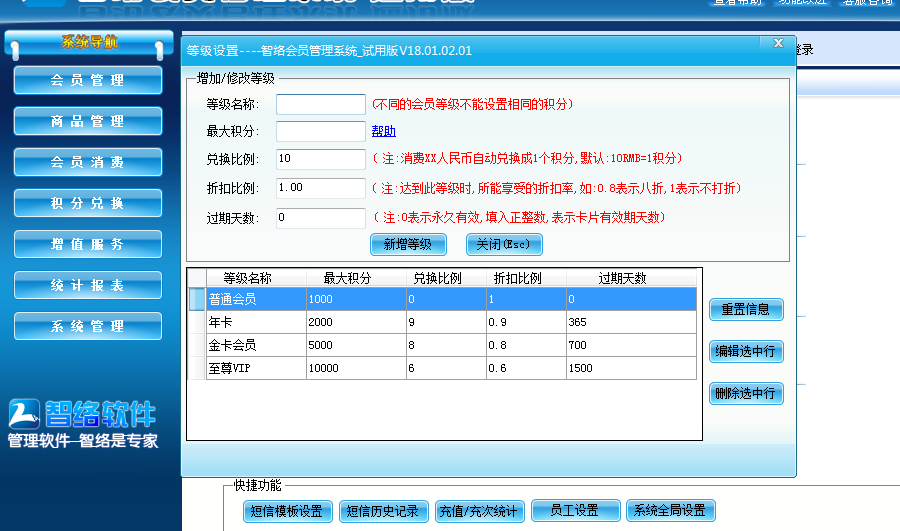Click the 新增等级 button

coord(408,245)
